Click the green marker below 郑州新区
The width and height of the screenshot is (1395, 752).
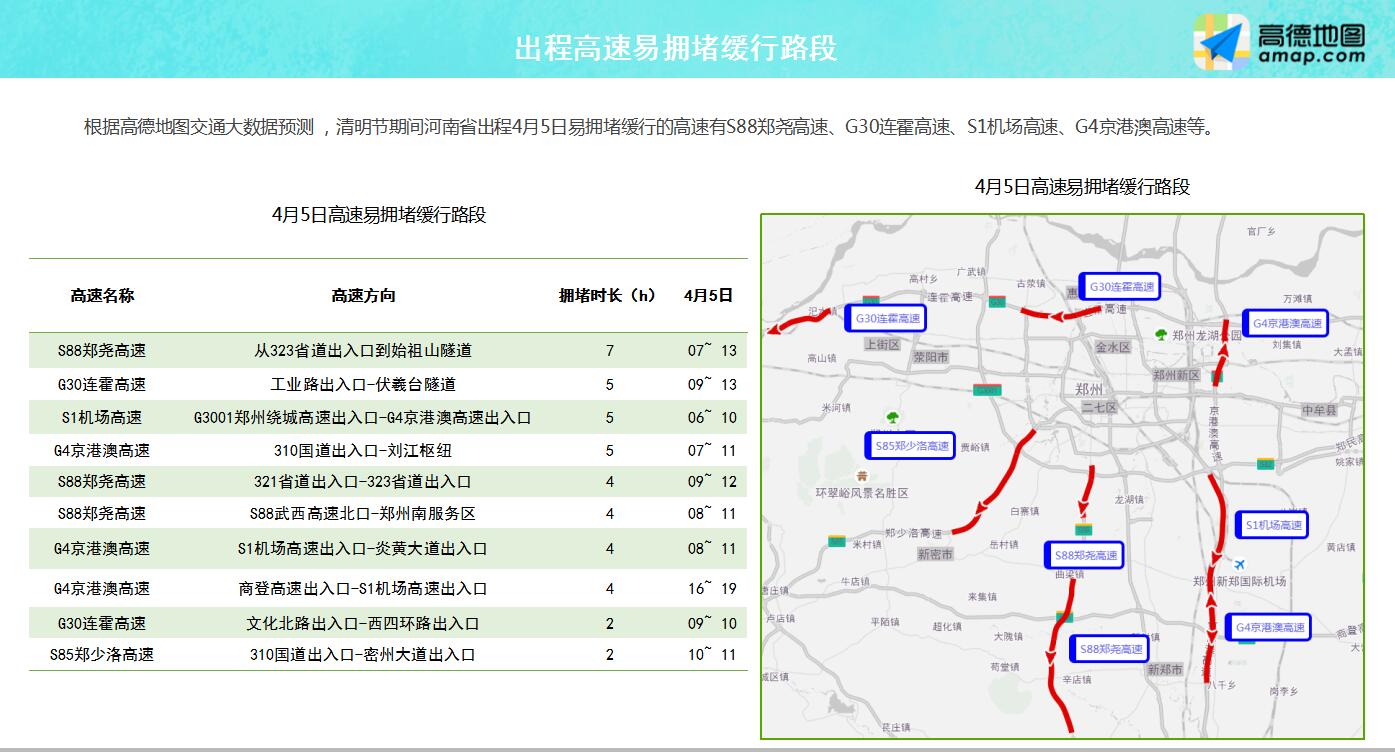pyautogui.click(x=1216, y=376)
